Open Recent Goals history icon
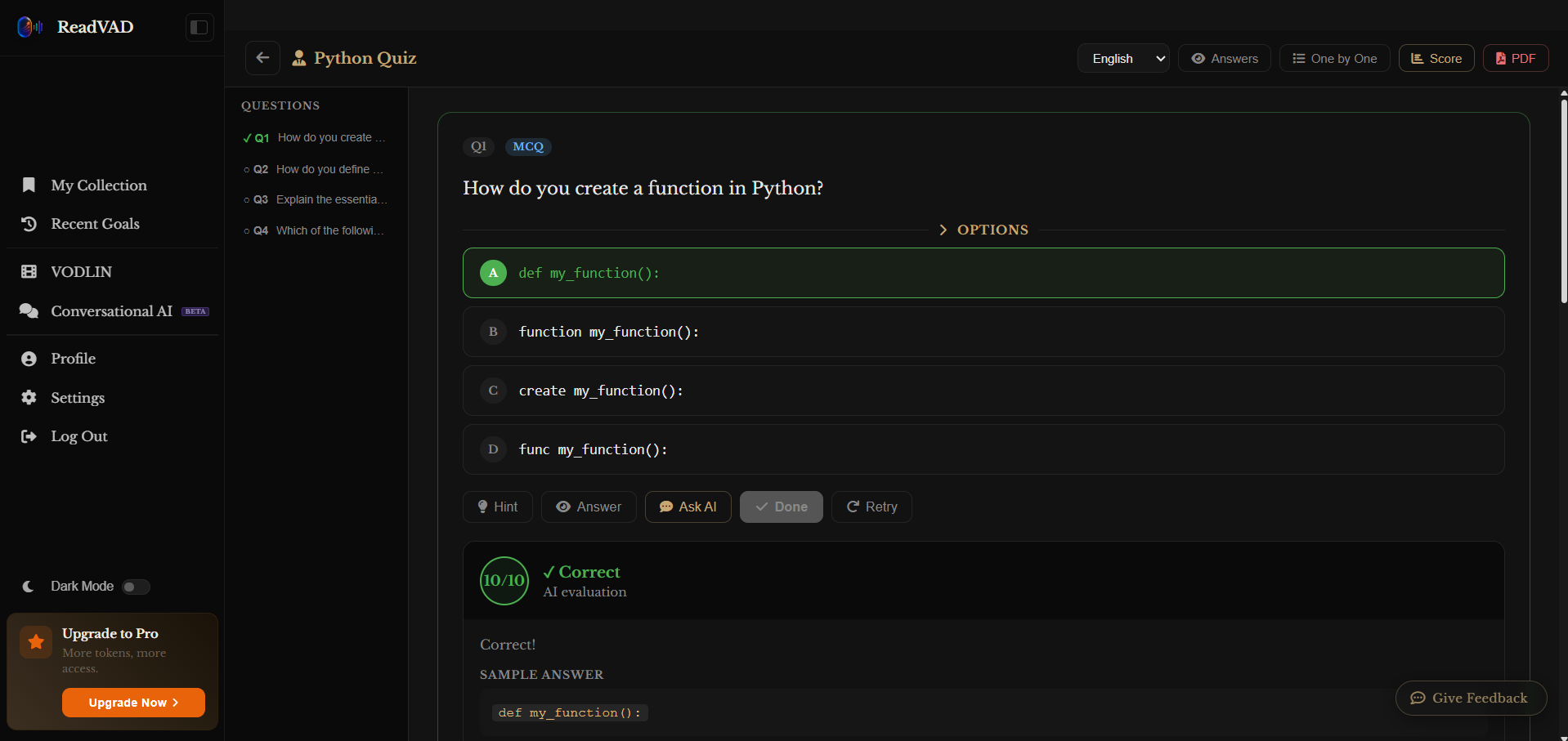 (x=29, y=224)
